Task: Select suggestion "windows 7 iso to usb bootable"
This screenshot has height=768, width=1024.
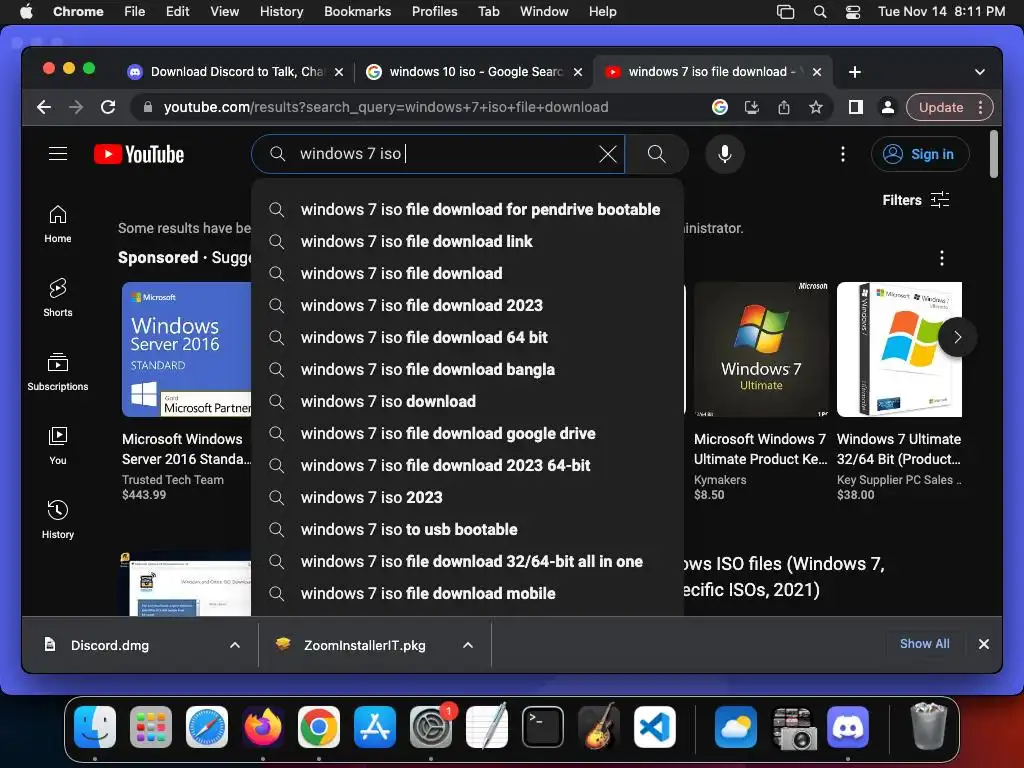Action: [x=467, y=530]
